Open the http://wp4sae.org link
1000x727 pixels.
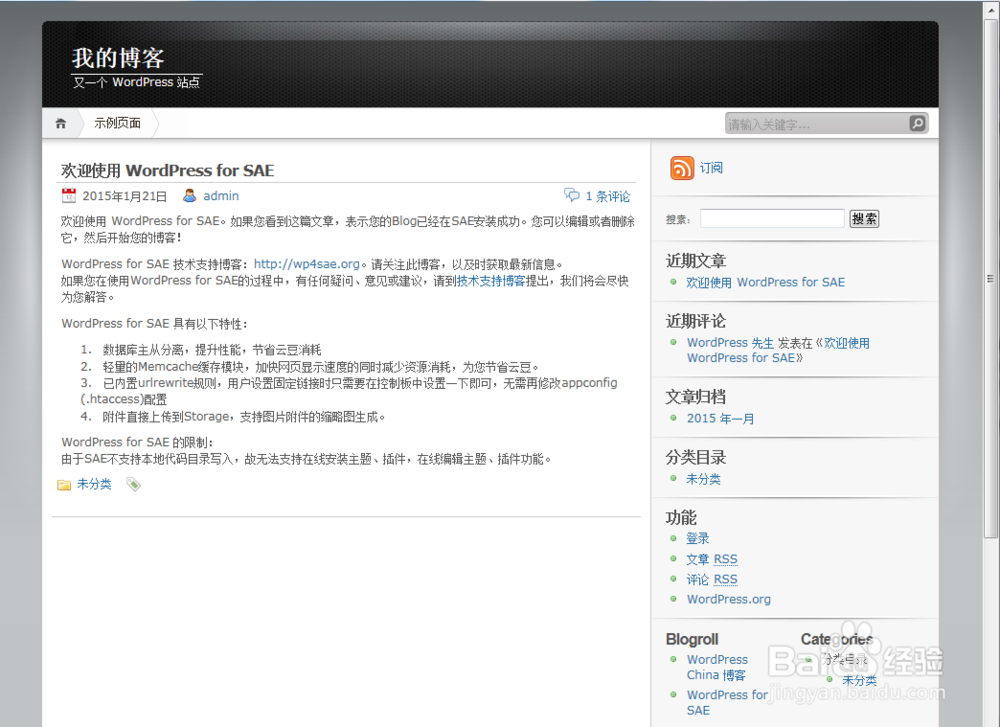pos(307,264)
